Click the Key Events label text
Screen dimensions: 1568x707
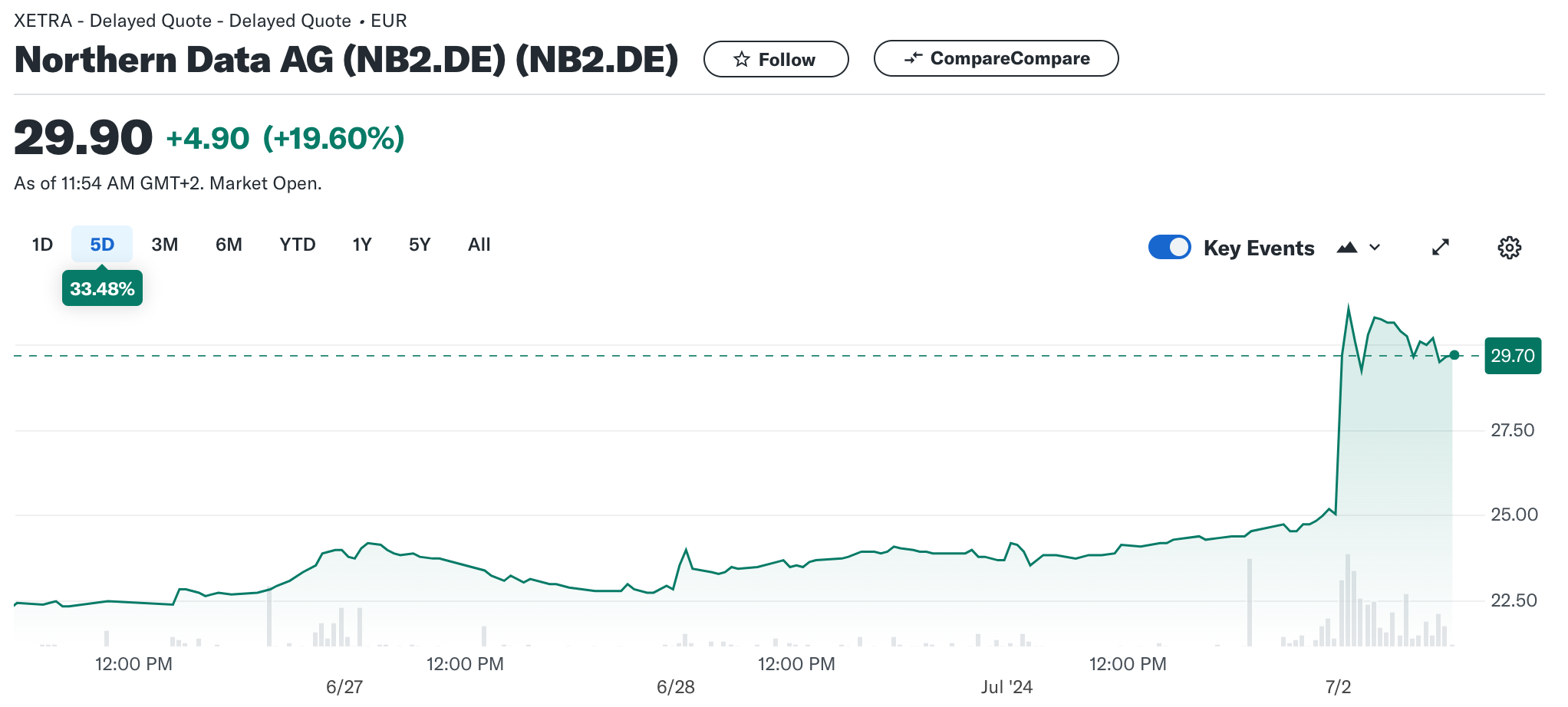coord(1258,248)
